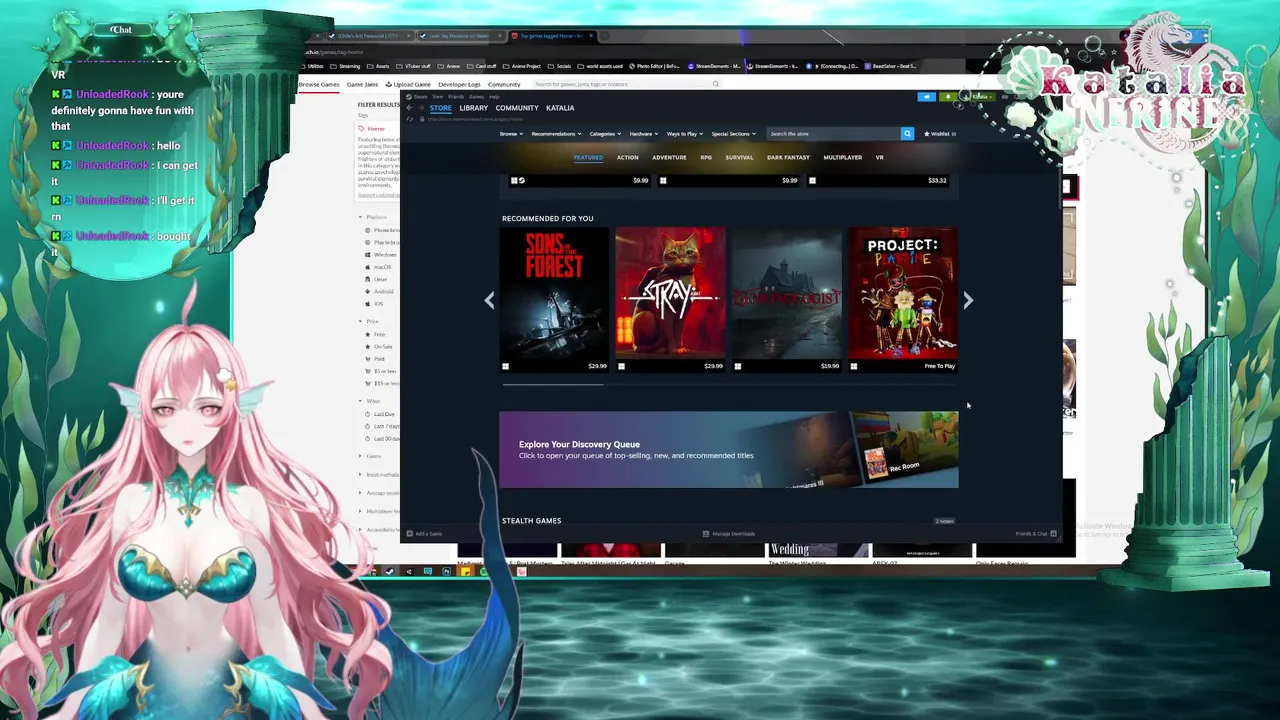This screenshot has height=720, width=1280.
Task: Open Ways to Play dropdown
Action: click(684, 133)
